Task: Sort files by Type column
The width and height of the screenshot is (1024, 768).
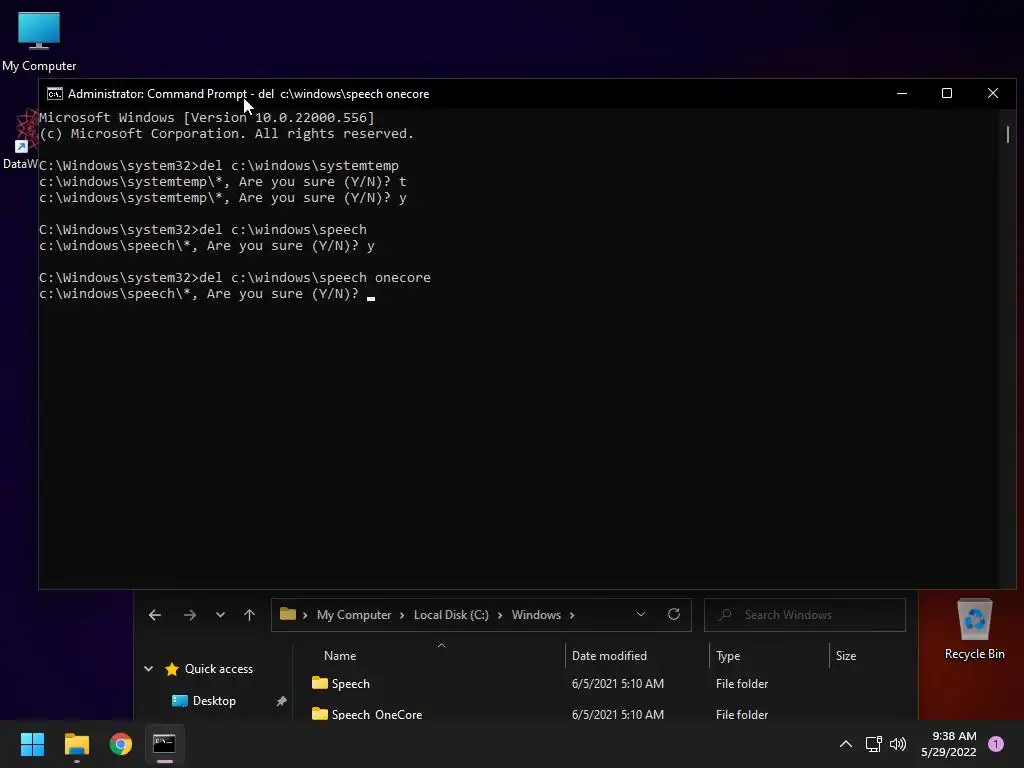Action: (x=728, y=656)
